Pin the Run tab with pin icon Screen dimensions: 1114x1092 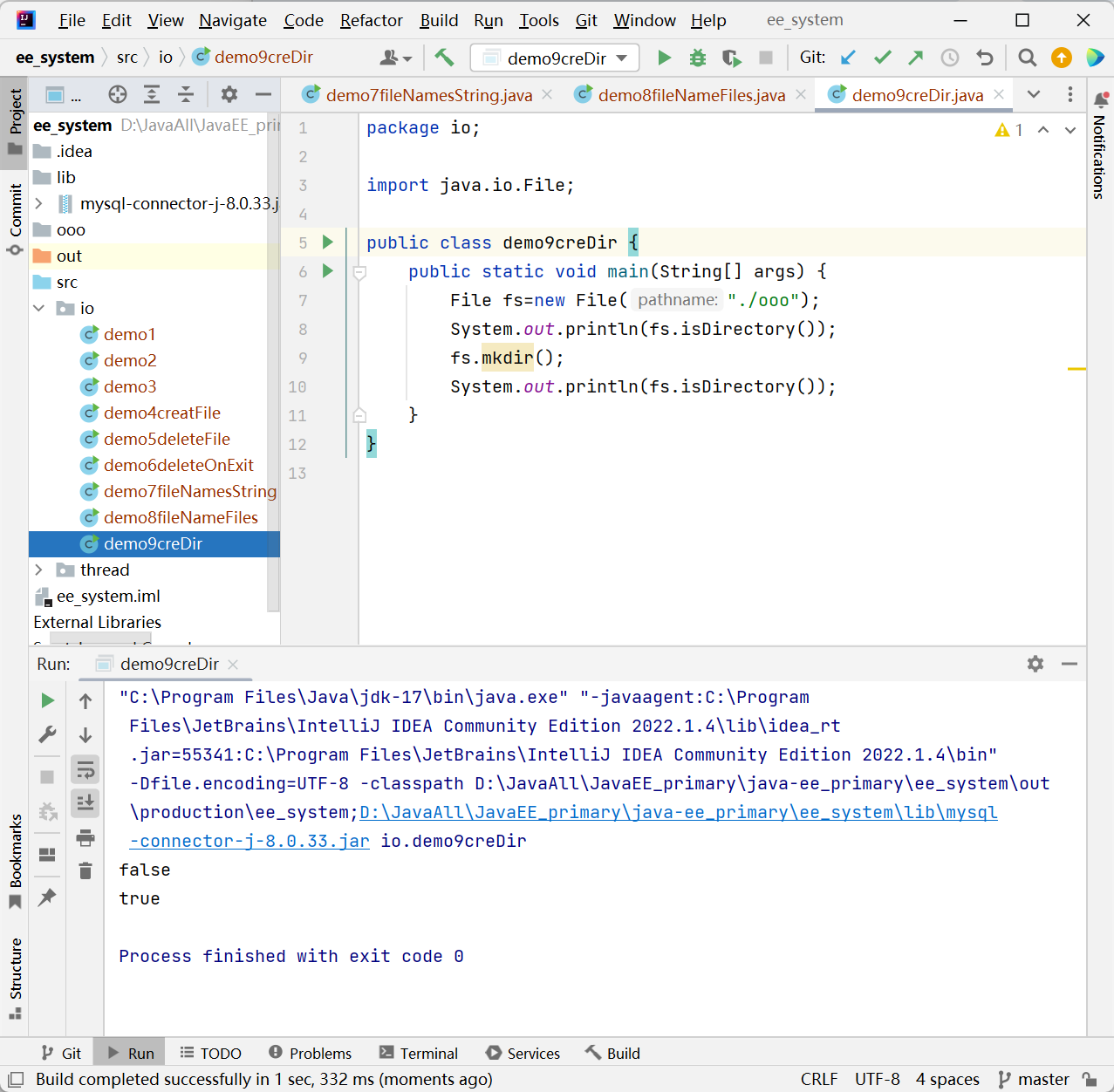coord(48,897)
